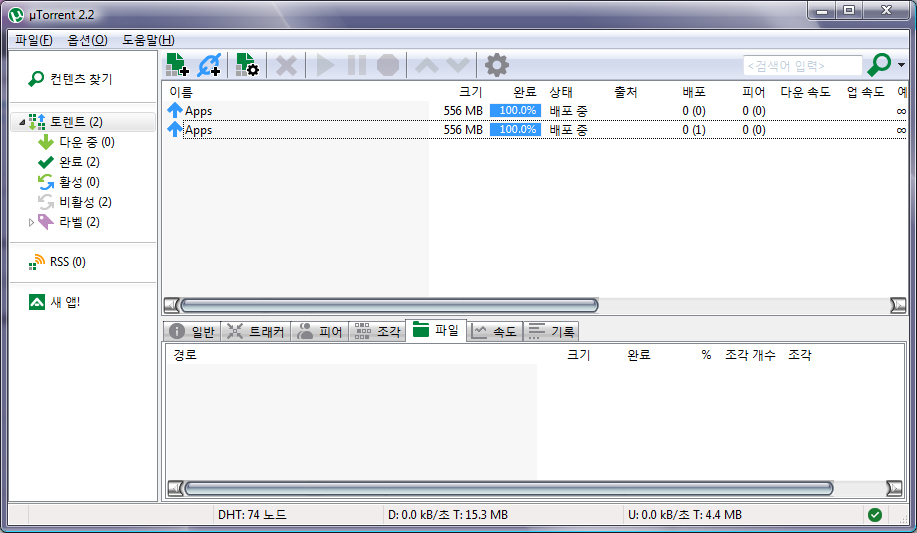Click the Add Torrent toolbar icon
The image size is (917, 533).
point(177,65)
